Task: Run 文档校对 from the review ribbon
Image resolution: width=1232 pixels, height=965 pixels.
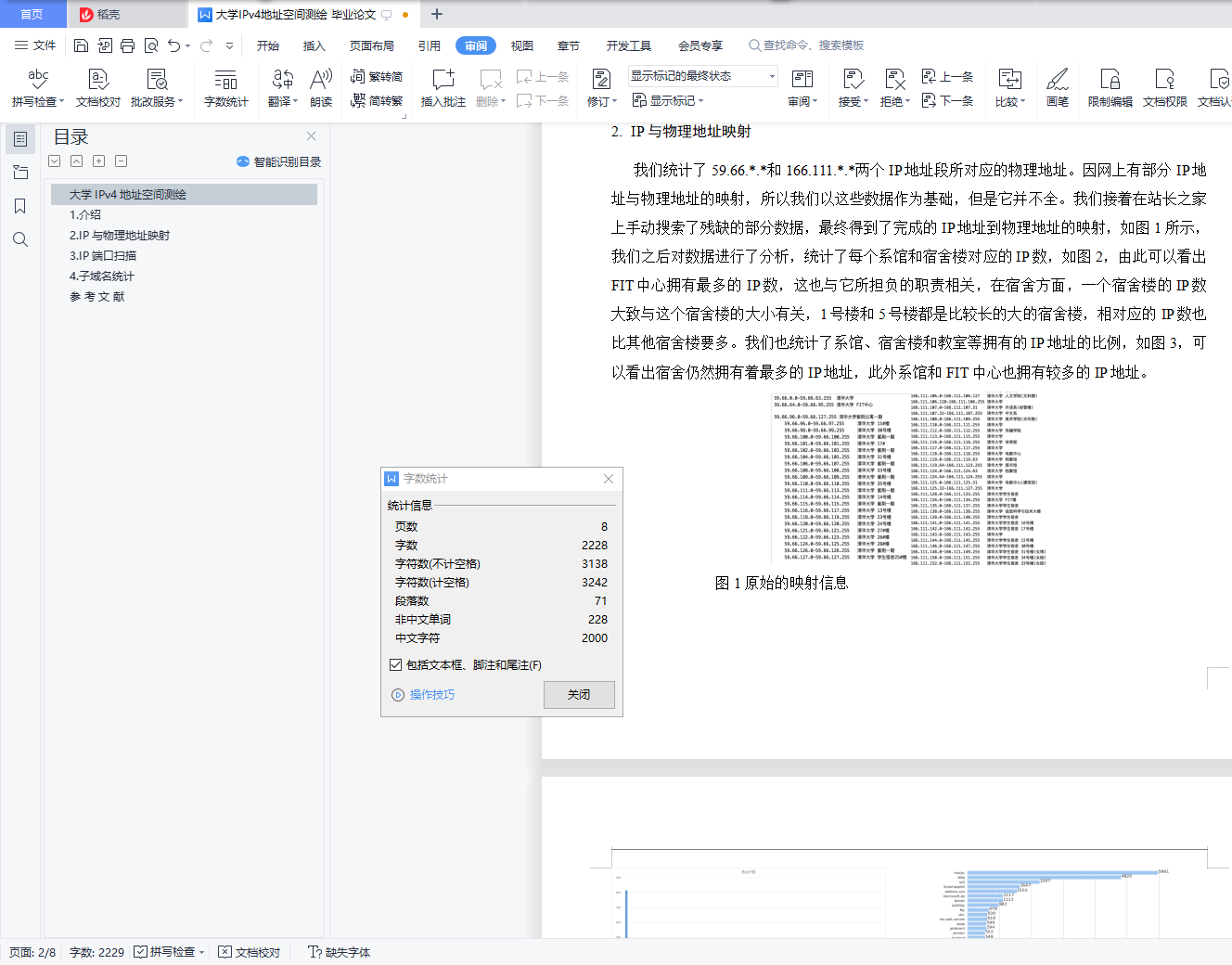Action: pos(98,88)
